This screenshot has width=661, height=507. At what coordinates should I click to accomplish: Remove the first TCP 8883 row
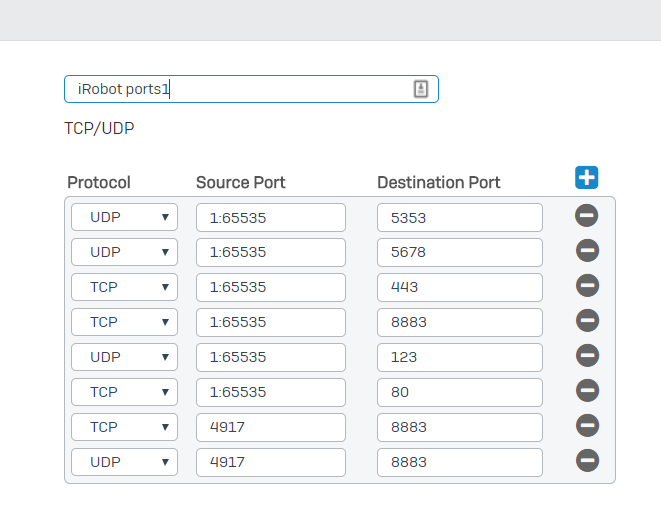[x=587, y=321]
